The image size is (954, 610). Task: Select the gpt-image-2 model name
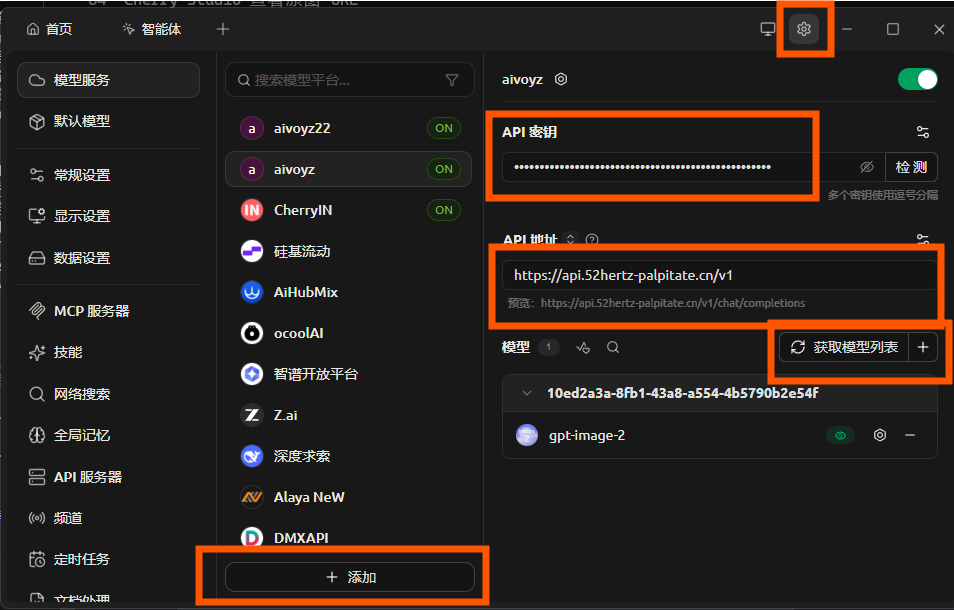click(587, 435)
